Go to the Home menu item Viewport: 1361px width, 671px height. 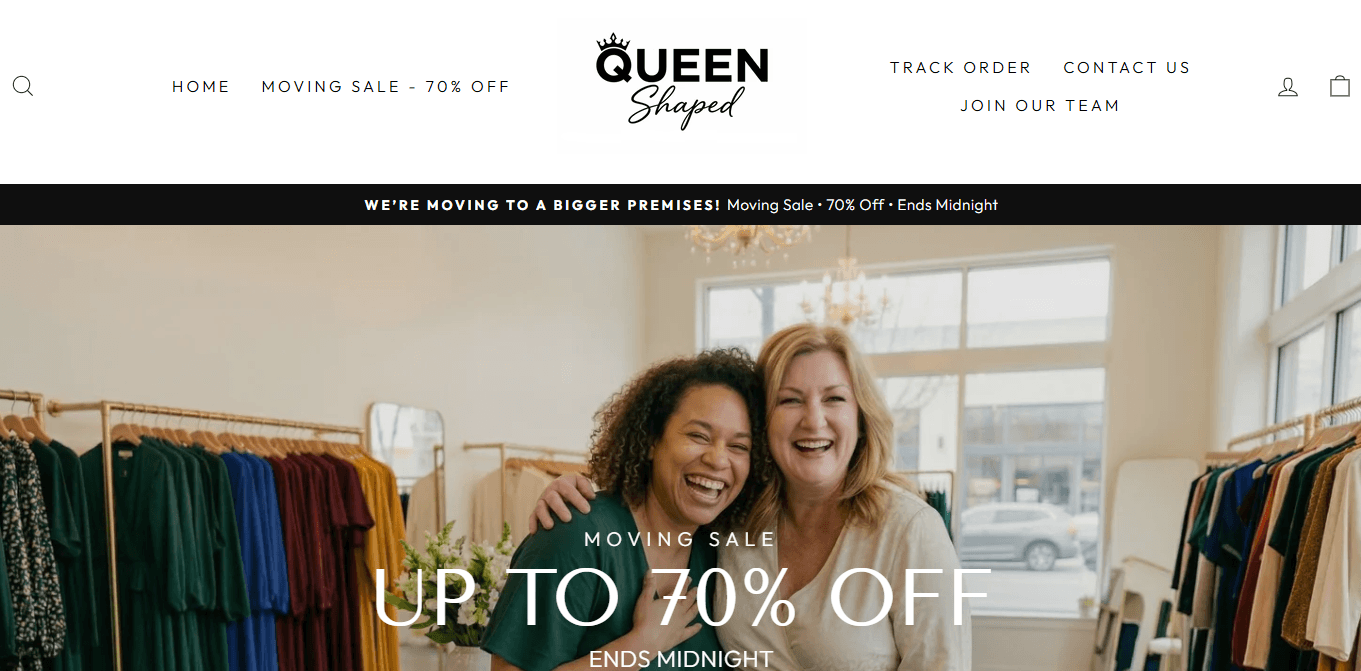tap(201, 87)
